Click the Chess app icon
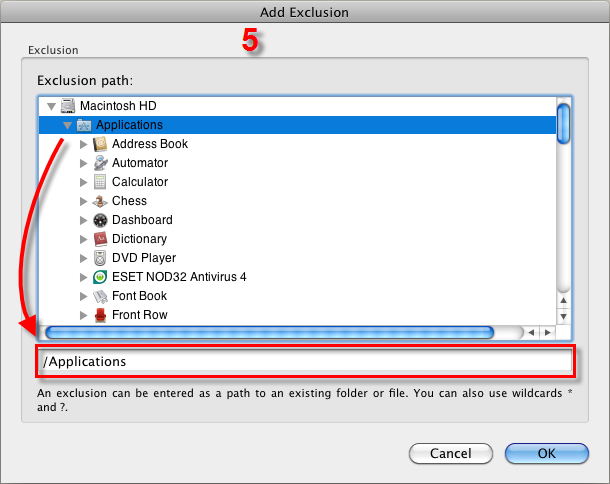The width and height of the screenshot is (610, 484). 100,201
